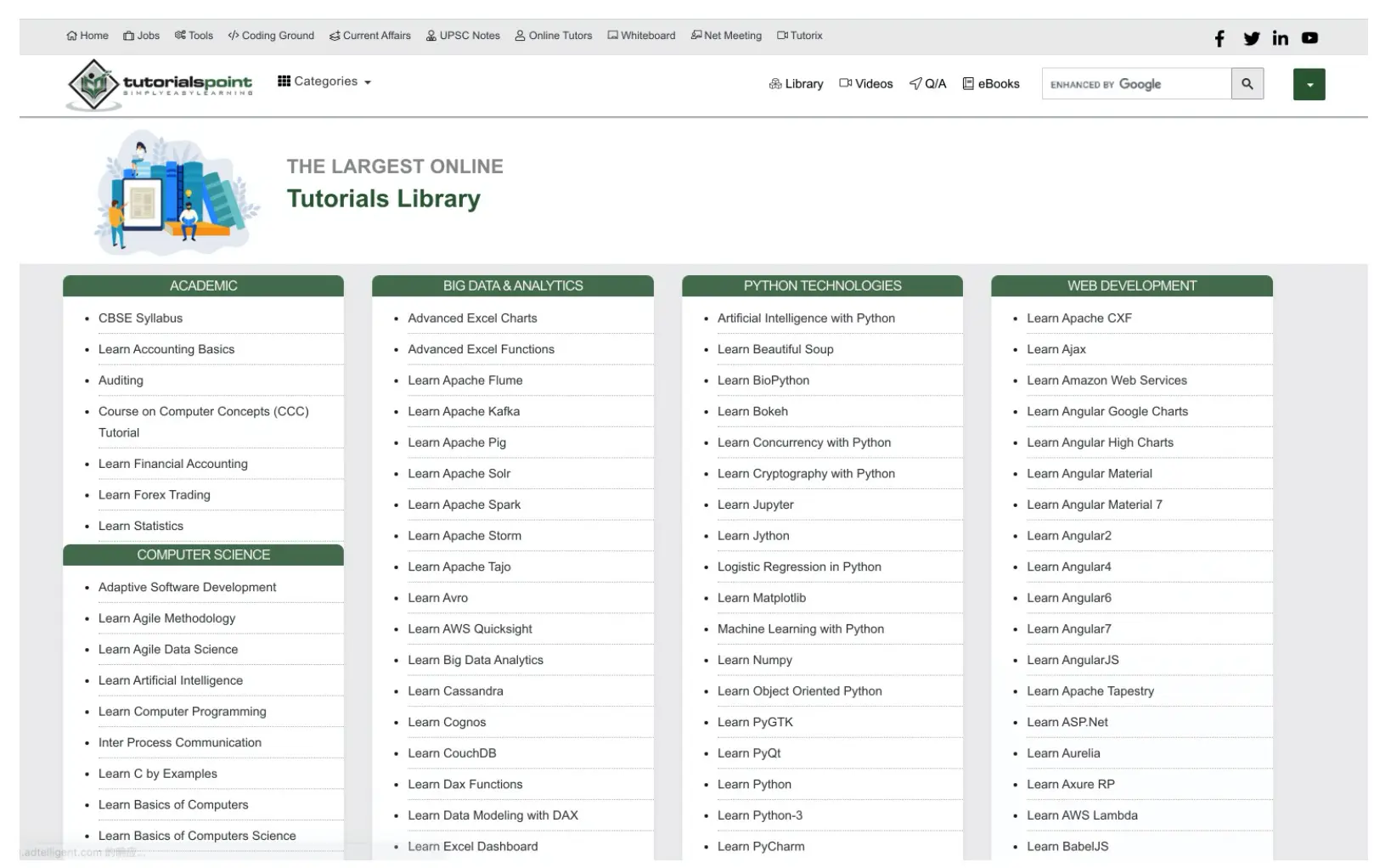1374x868 pixels.
Task: Open the Q/A header link
Action: [x=927, y=84]
